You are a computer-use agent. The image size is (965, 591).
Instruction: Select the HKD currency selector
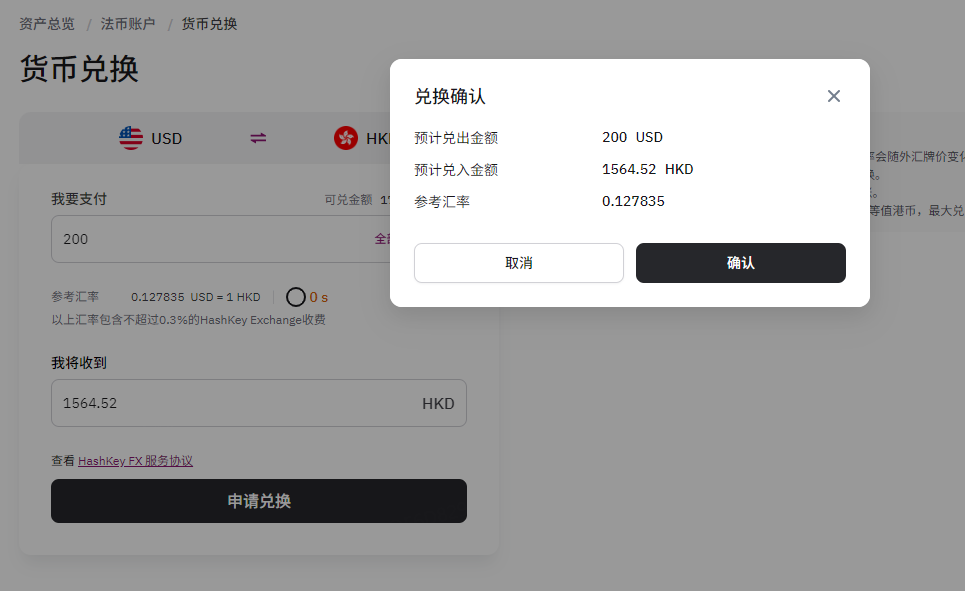click(378, 139)
